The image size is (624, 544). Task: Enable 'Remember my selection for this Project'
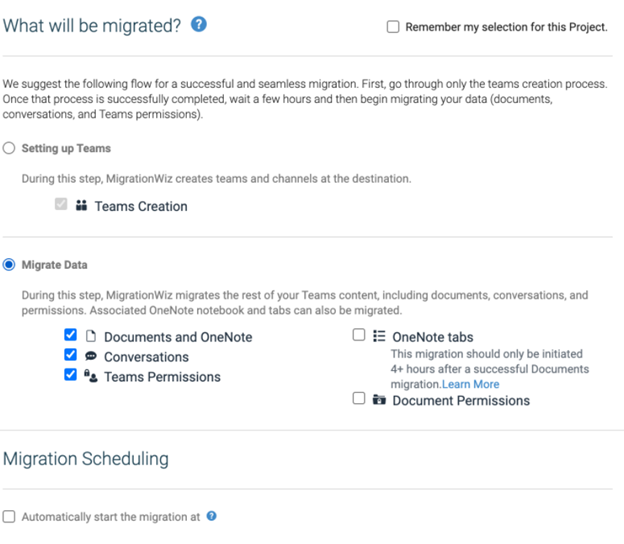(393, 27)
